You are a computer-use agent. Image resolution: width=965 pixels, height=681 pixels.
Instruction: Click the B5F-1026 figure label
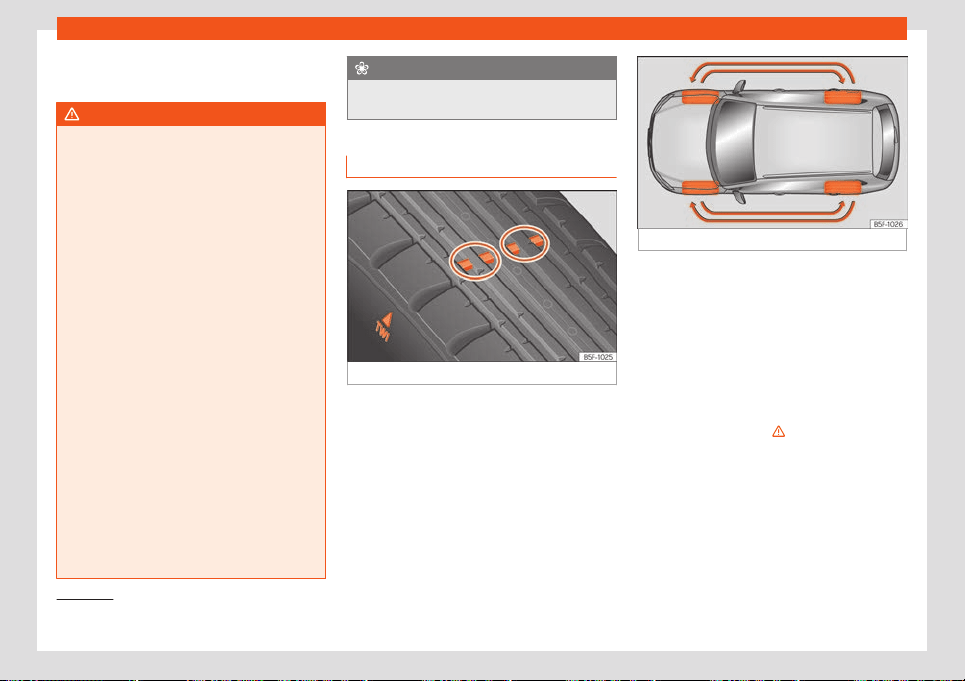(888, 224)
